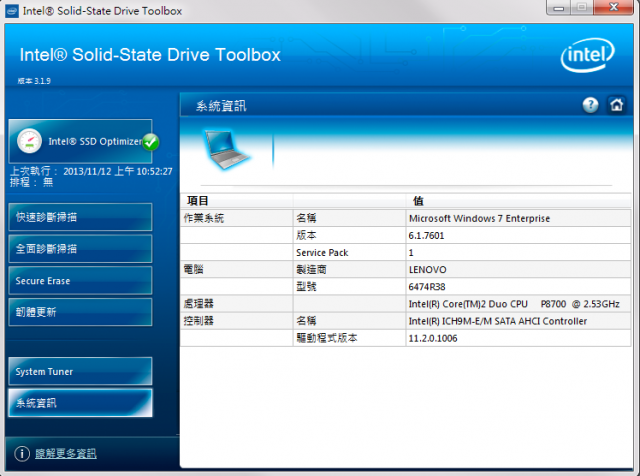Click the 作業系統 category cell
Viewport: 640px width, 476px height.
pos(236,218)
